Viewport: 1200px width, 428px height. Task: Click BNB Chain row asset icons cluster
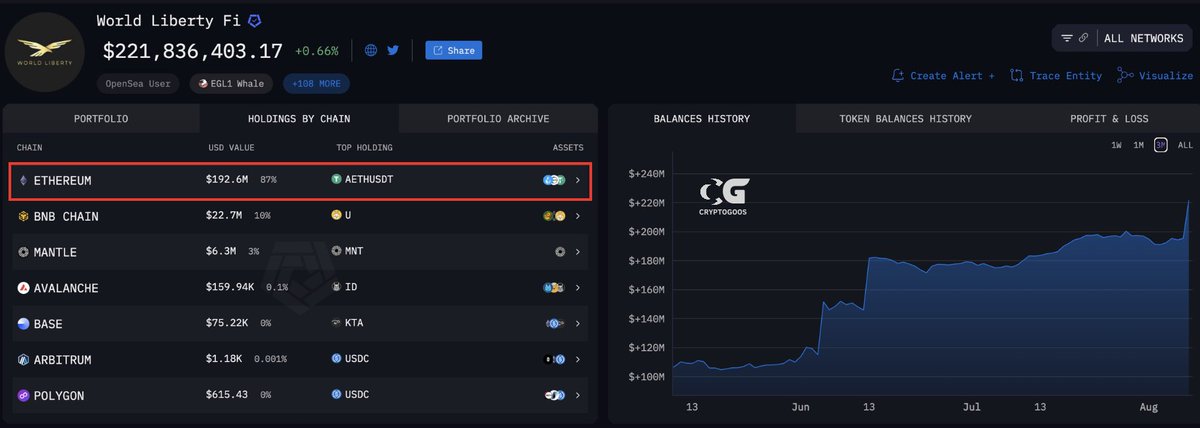click(554, 216)
